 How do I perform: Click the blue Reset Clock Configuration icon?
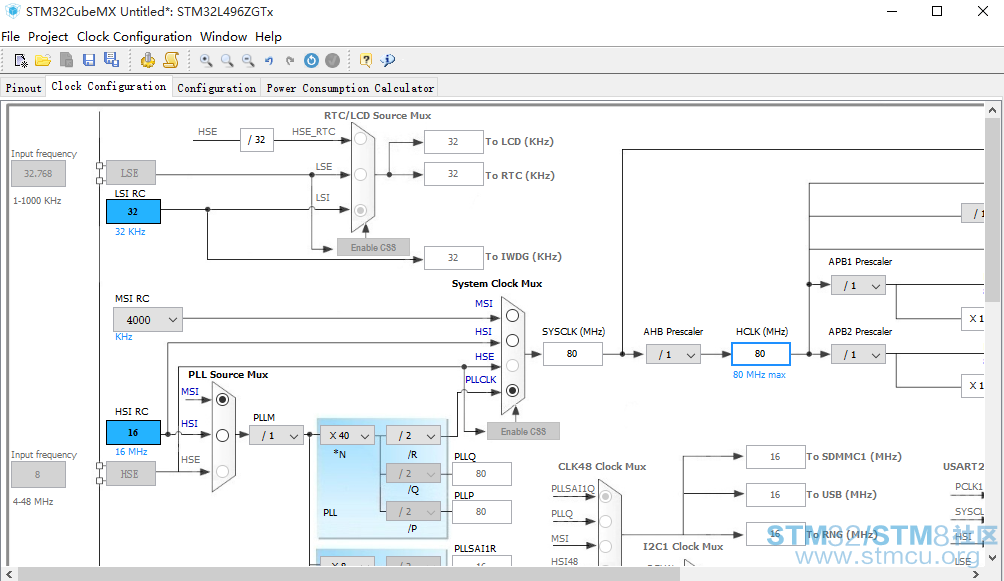tap(311, 60)
